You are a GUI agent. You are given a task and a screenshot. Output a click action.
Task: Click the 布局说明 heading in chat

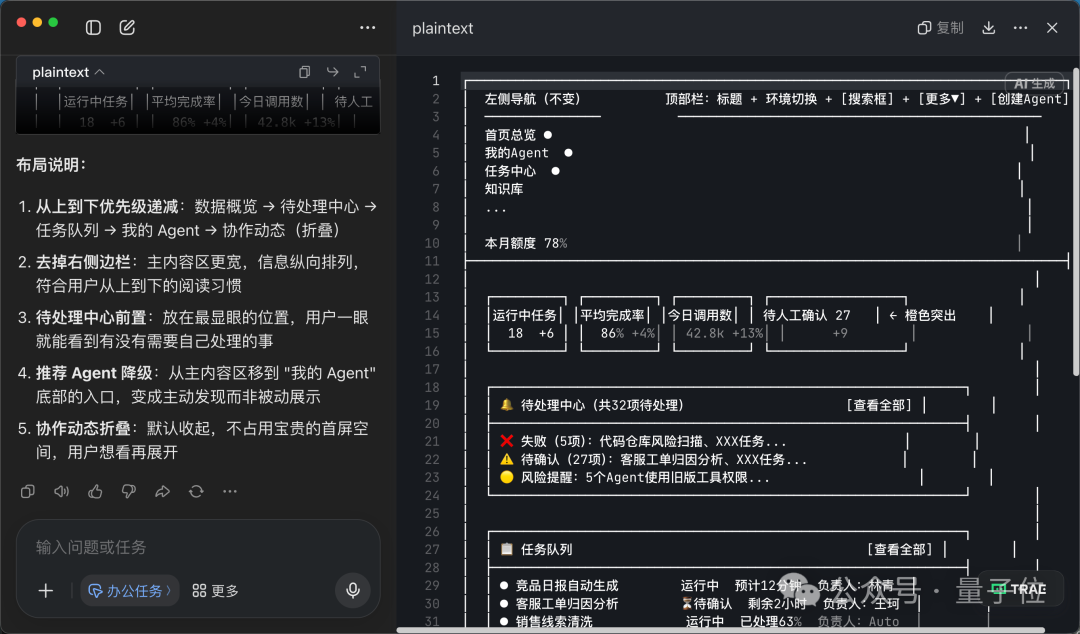coord(51,165)
